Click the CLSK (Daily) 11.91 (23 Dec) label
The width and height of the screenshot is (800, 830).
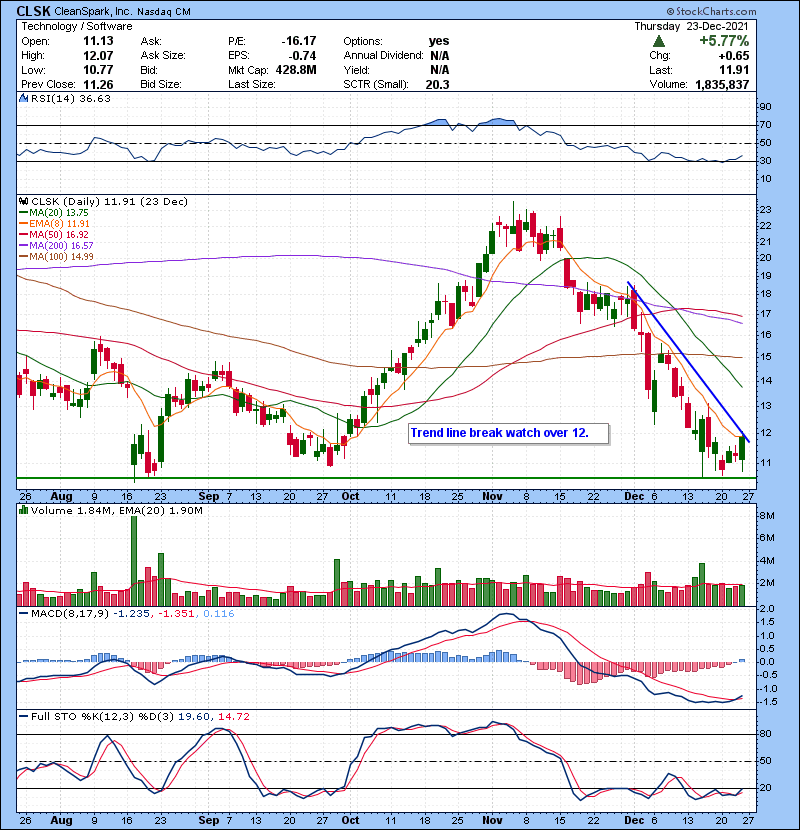(x=110, y=202)
